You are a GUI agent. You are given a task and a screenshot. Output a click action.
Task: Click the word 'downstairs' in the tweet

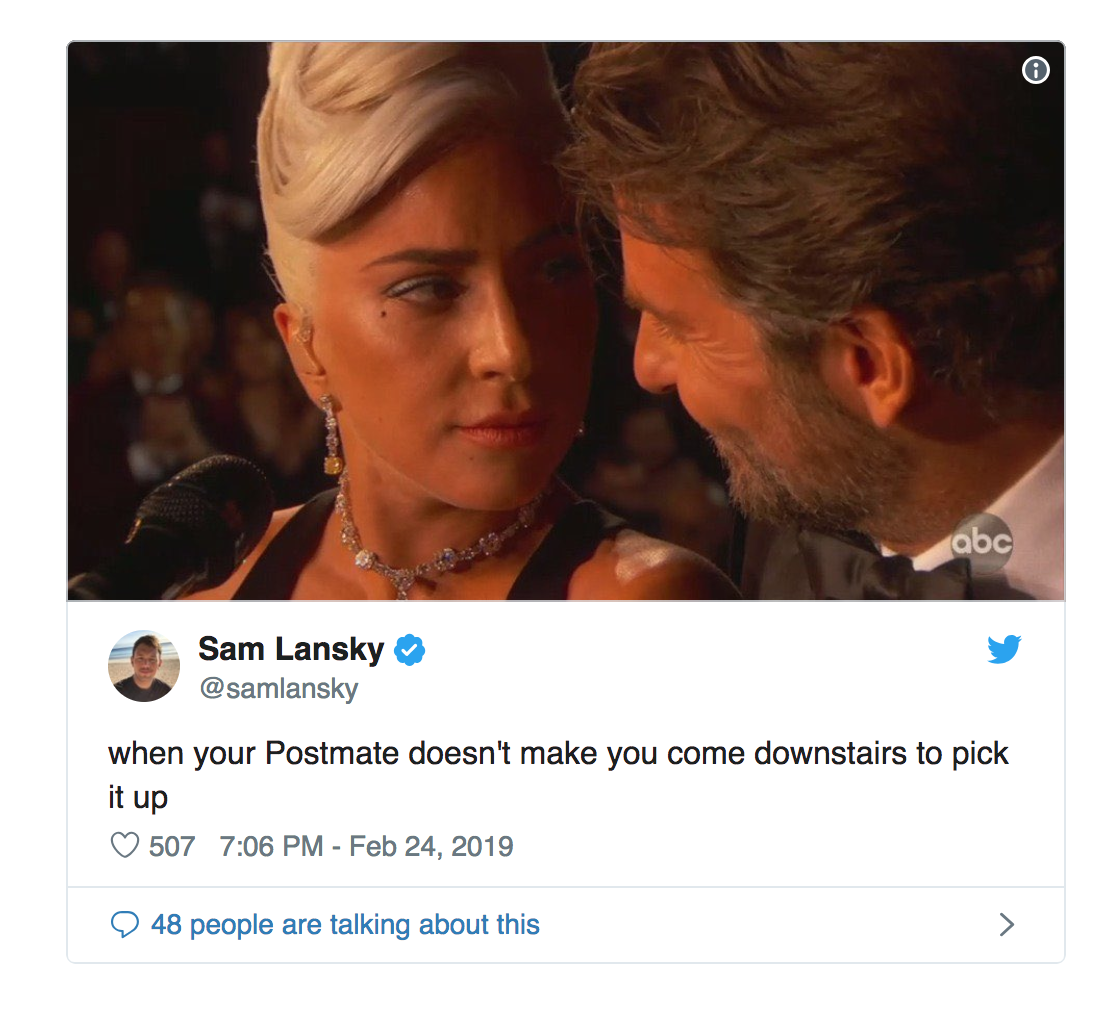click(x=830, y=753)
